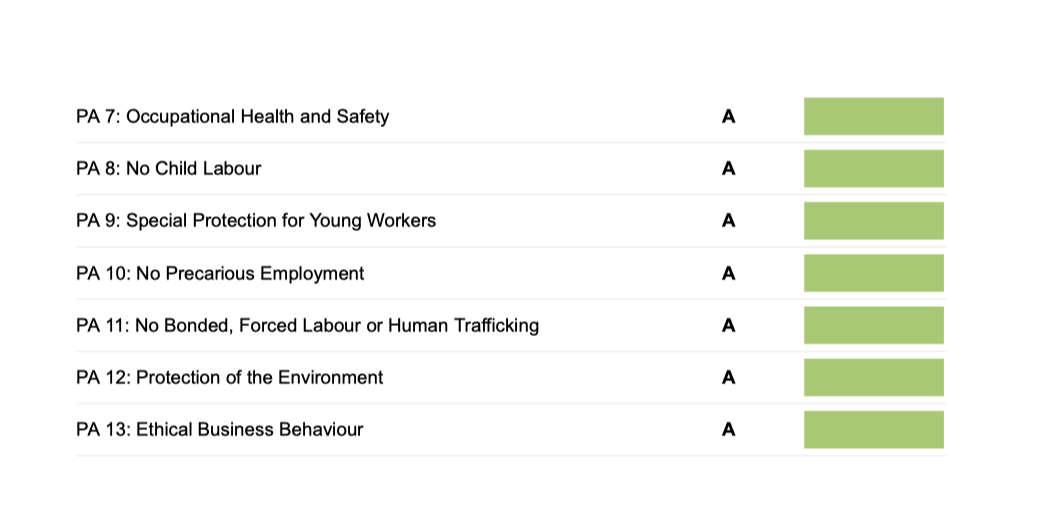The width and height of the screenshot is (1040, 530).
Task: Click the A grade for PA 13
Action: pyautogui.click(x=728, y=430)
